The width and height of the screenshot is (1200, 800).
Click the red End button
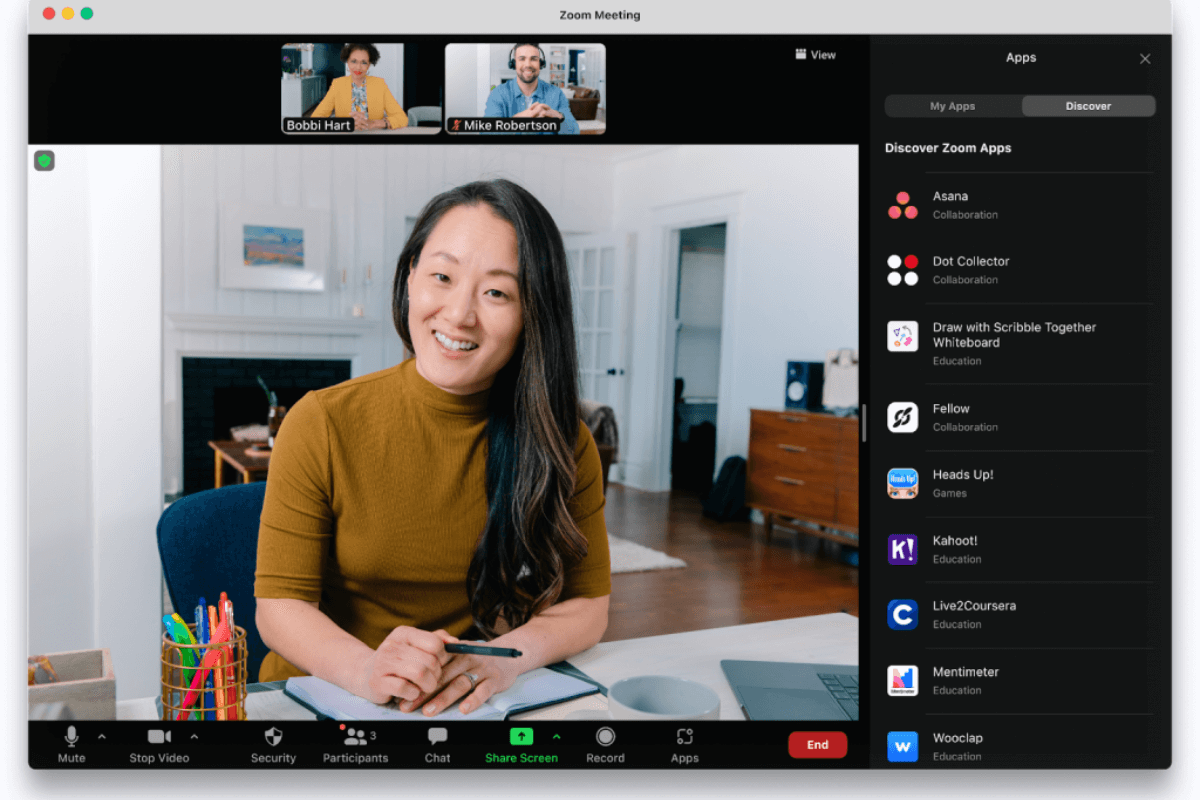[817, 744]
